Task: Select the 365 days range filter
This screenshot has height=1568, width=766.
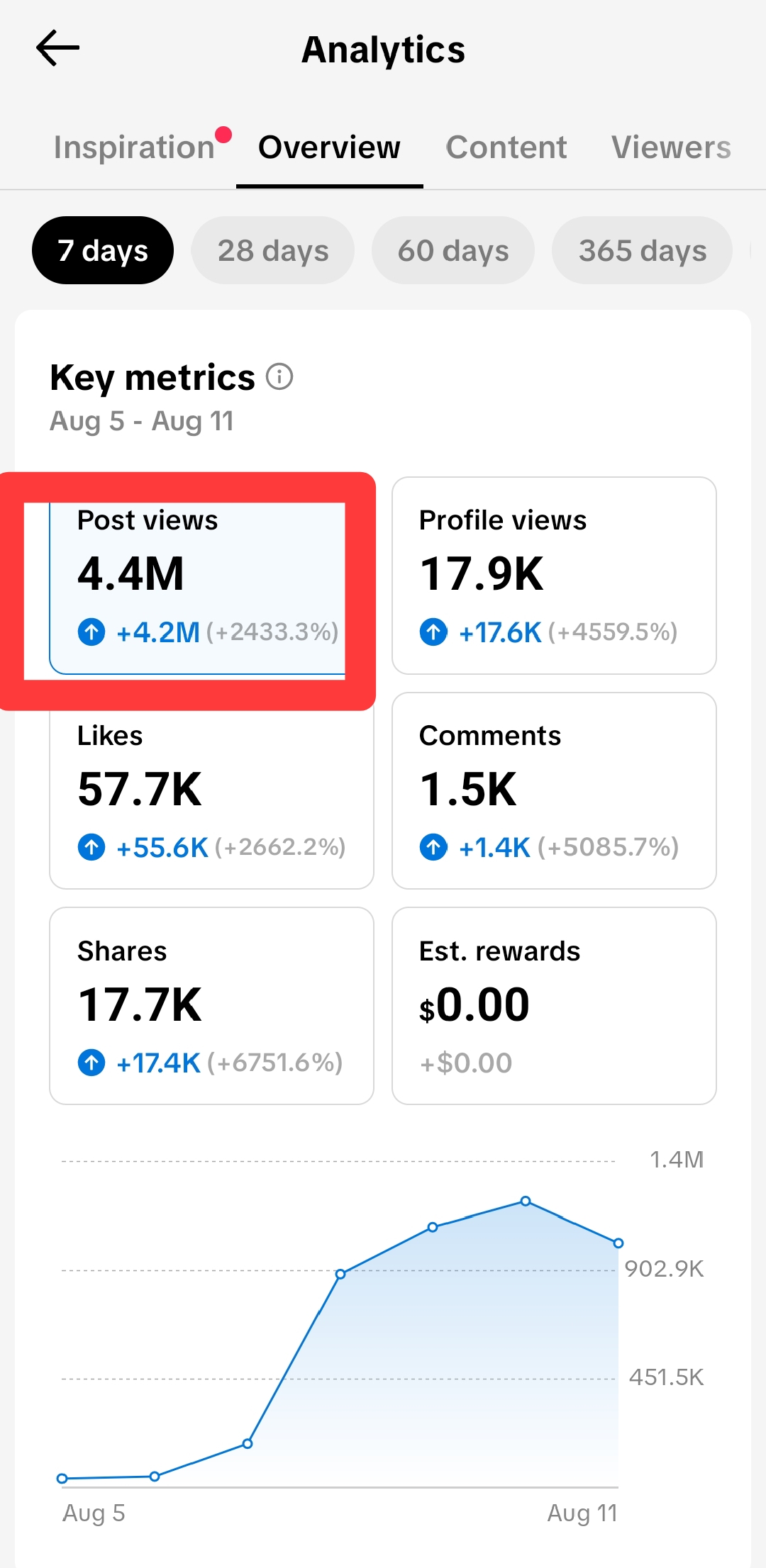Action: pos(643,250)
